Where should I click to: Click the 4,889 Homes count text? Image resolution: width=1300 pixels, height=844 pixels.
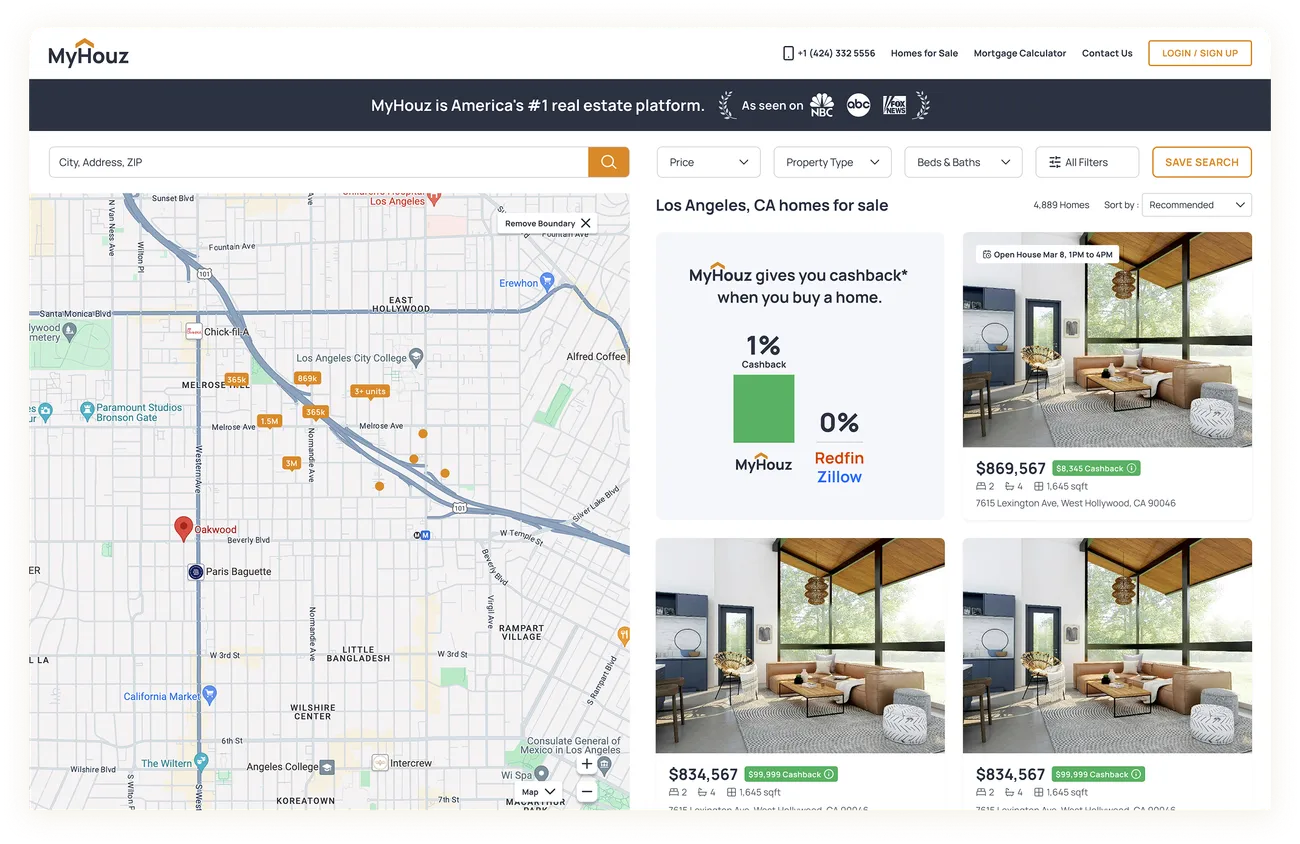point(1061,205)
